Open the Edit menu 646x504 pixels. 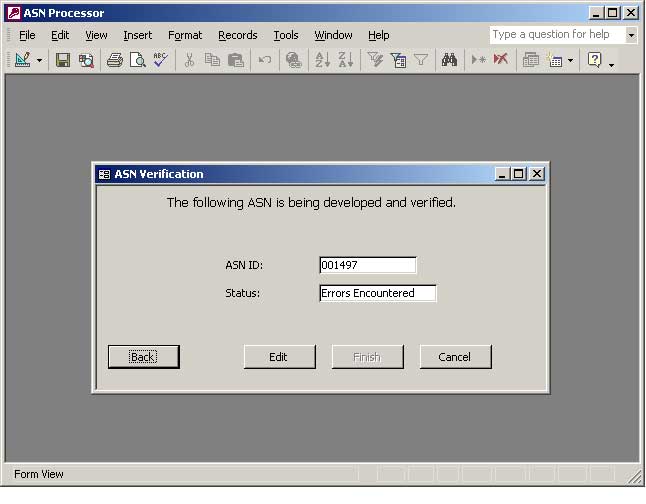click(60, 35)
